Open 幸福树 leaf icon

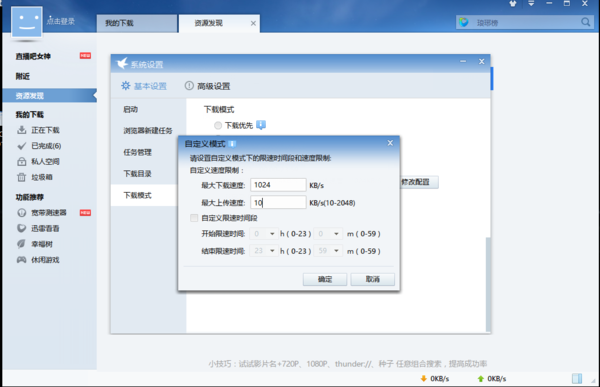[21, 244]
